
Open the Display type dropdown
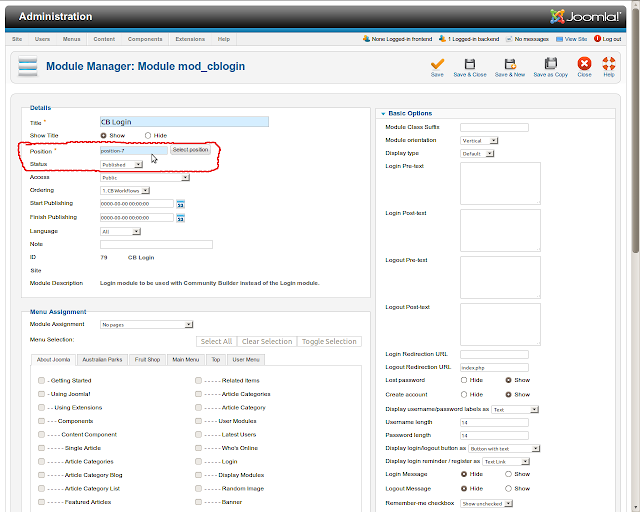coord(477,154)
